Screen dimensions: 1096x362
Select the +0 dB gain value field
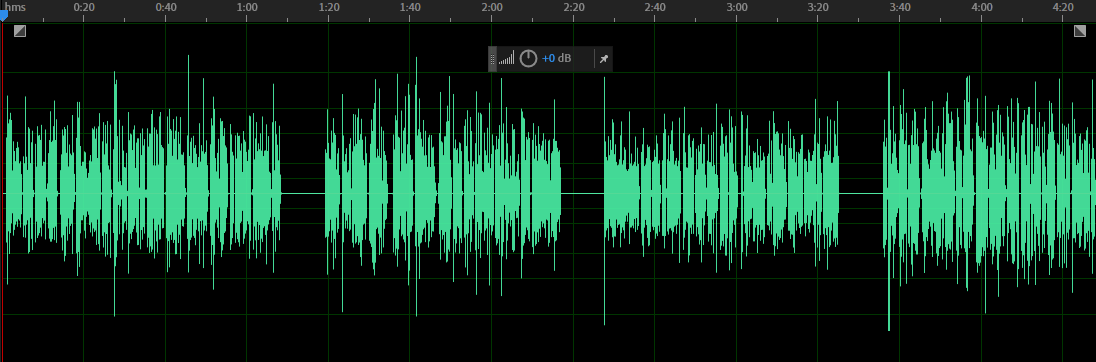pos(556,59)
